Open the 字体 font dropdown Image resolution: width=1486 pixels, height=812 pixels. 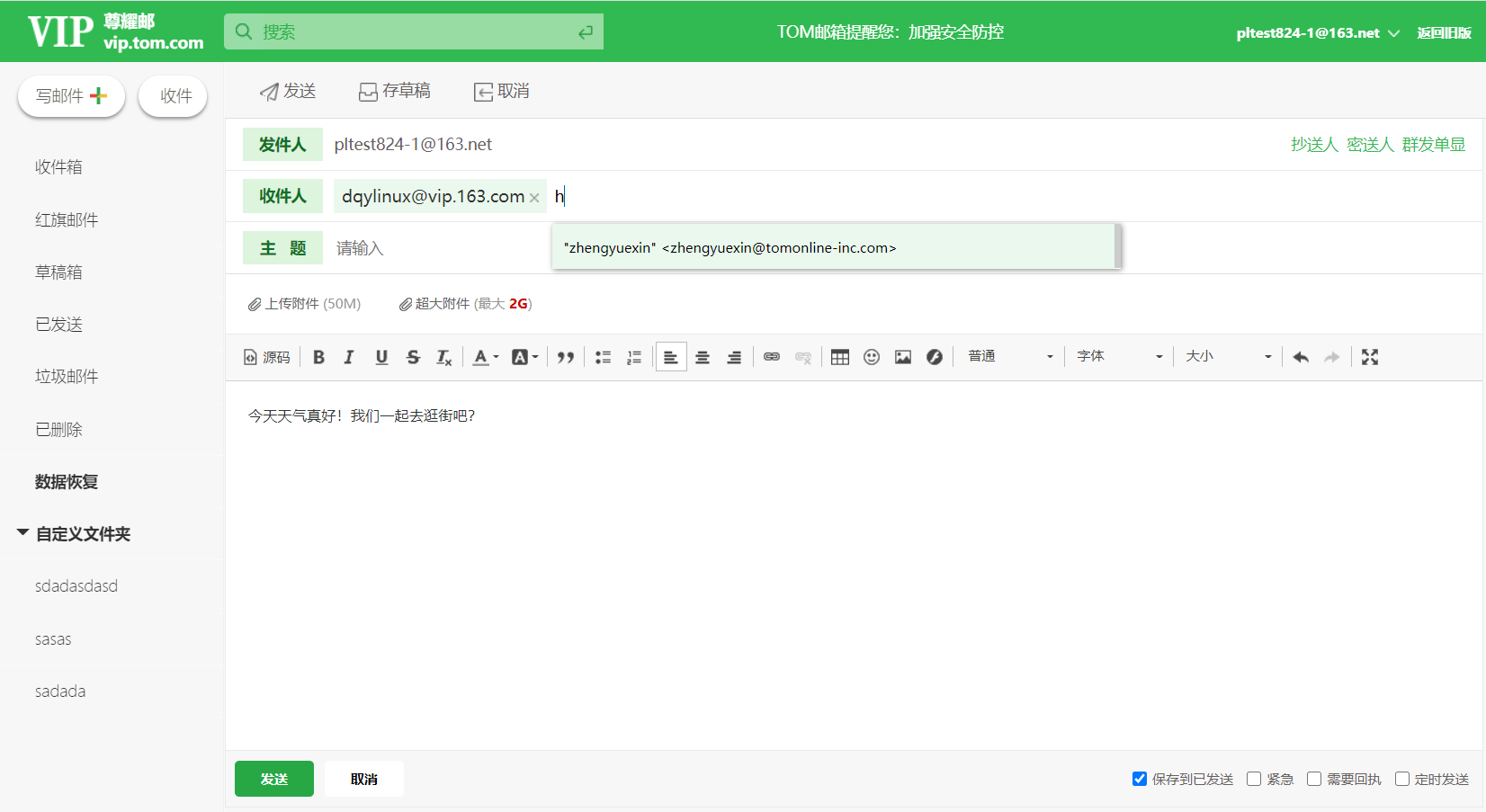[x=1118, y=356]
